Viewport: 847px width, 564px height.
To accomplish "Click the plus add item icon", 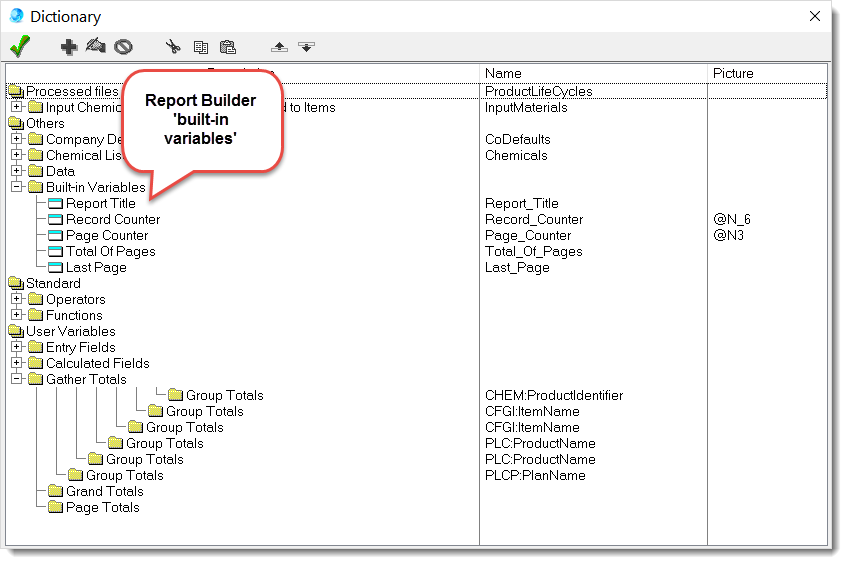I will point(69,47).
